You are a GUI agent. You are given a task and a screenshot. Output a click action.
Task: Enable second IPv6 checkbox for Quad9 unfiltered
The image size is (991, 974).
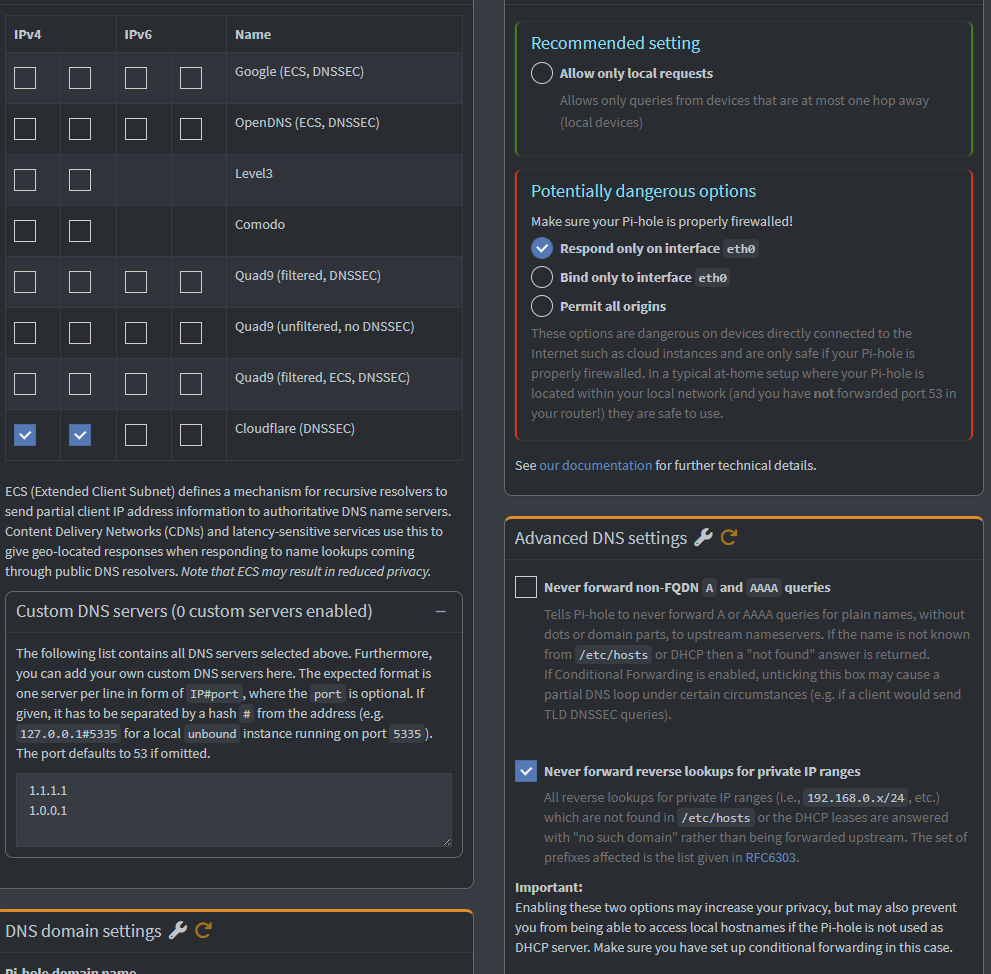tap(191, 333)
